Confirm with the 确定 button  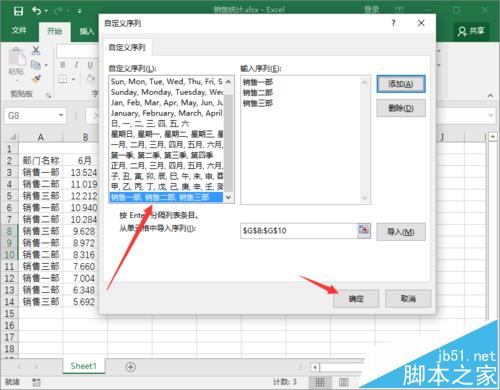[356, 298]
